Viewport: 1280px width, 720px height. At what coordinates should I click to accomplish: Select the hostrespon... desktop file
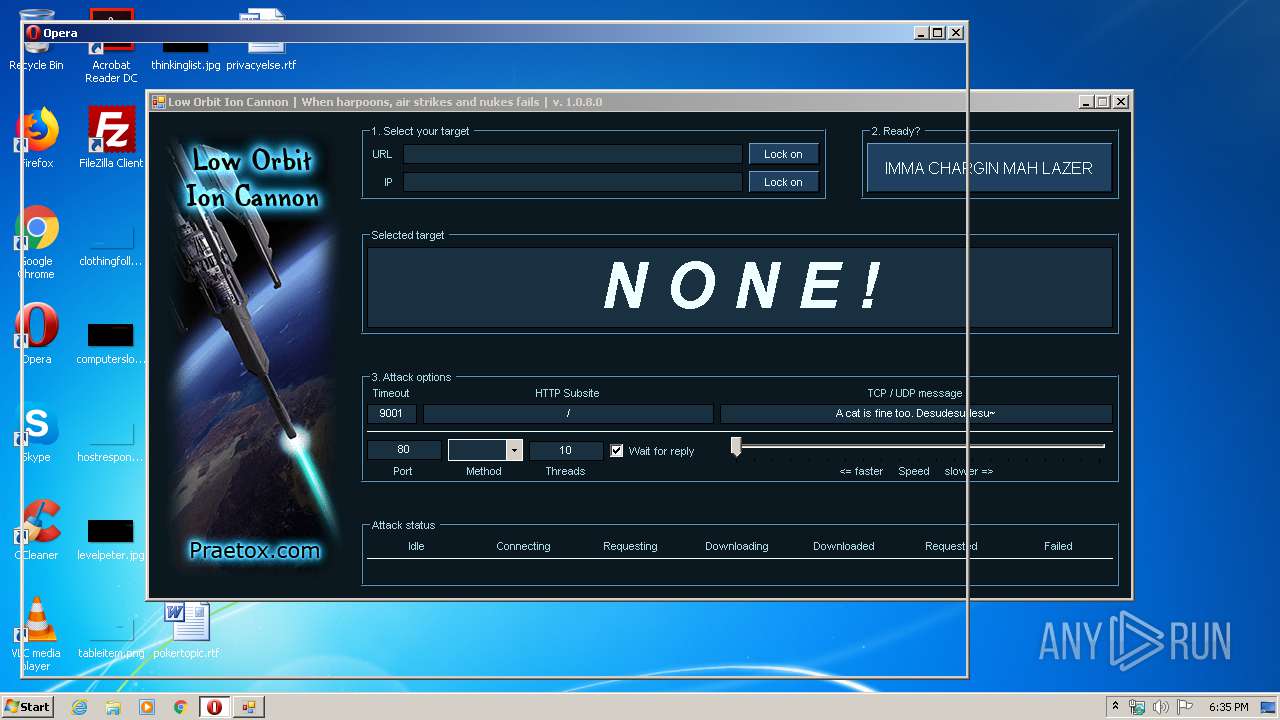(x=111, y=442)
